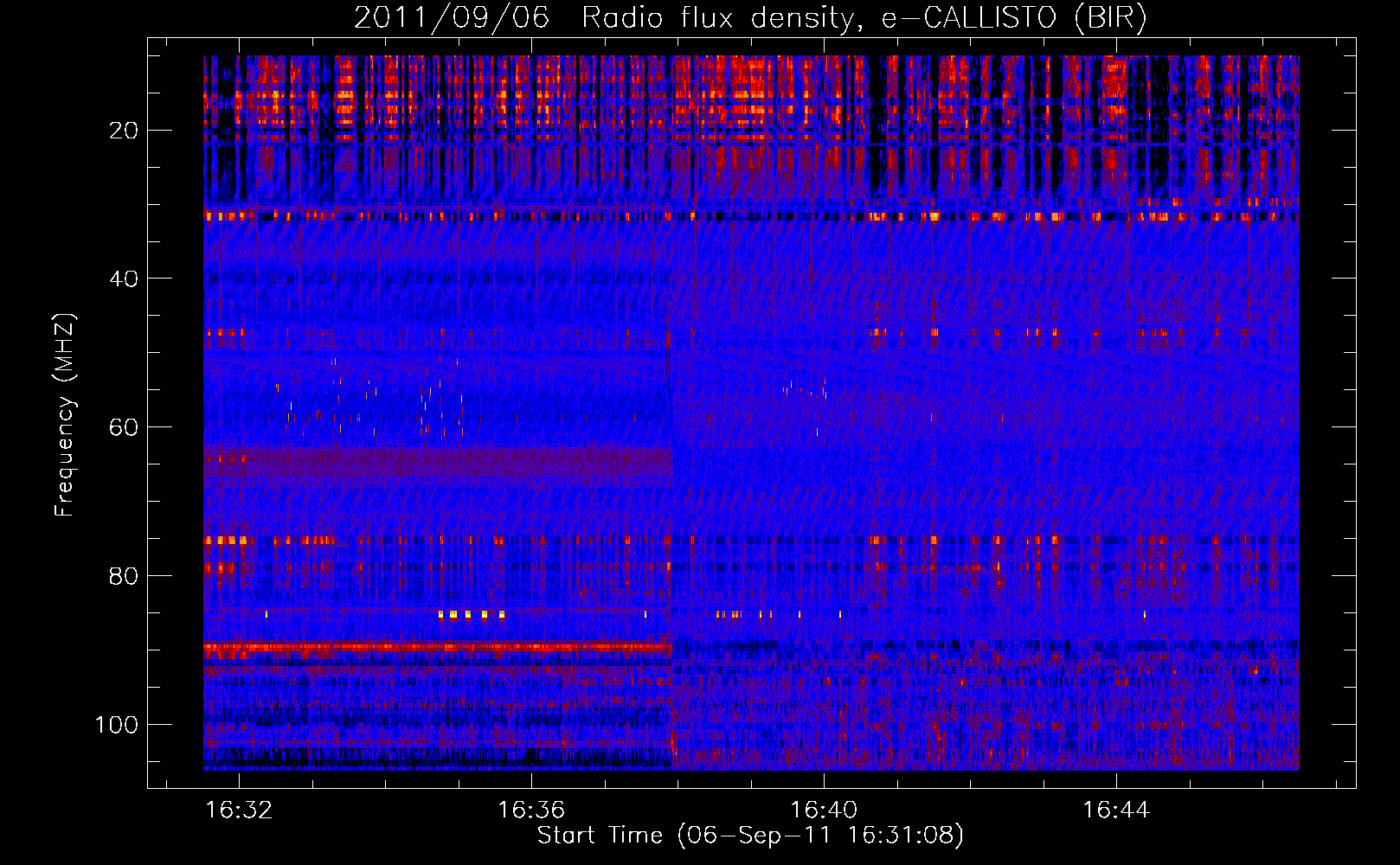Click the 16:32 time tick label
This screenshot has height=865, width=1400.
pyautogui.click(x=240, y=811)
